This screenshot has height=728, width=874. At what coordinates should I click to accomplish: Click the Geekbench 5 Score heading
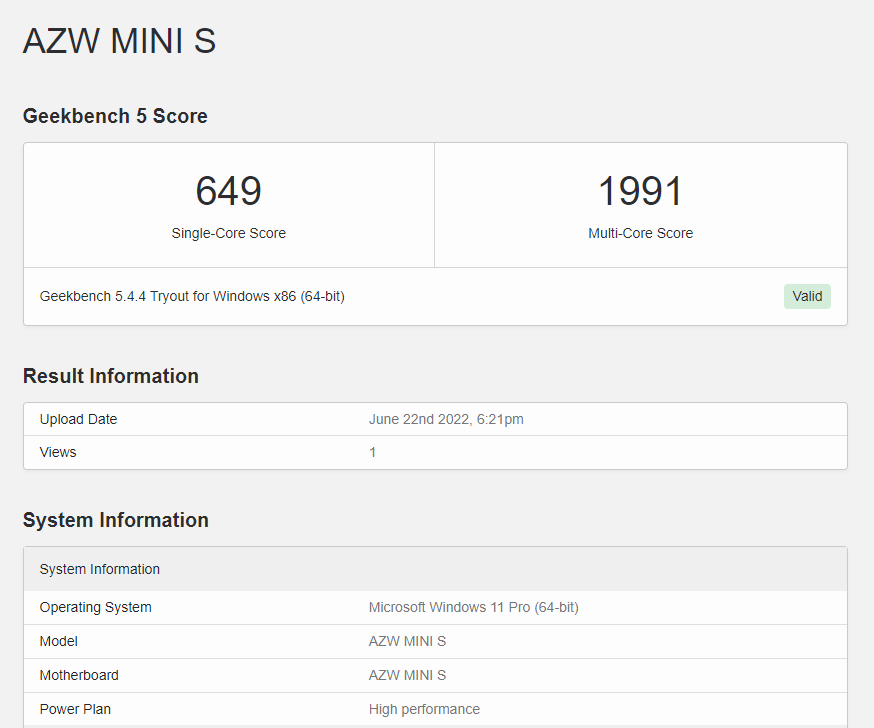pos(115,116)
